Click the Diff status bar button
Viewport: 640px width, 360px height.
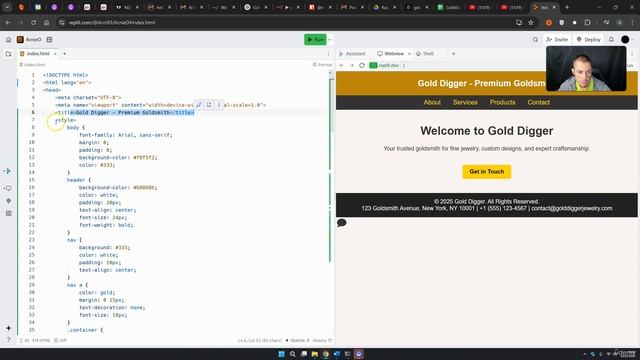click(x=60, y=340)
